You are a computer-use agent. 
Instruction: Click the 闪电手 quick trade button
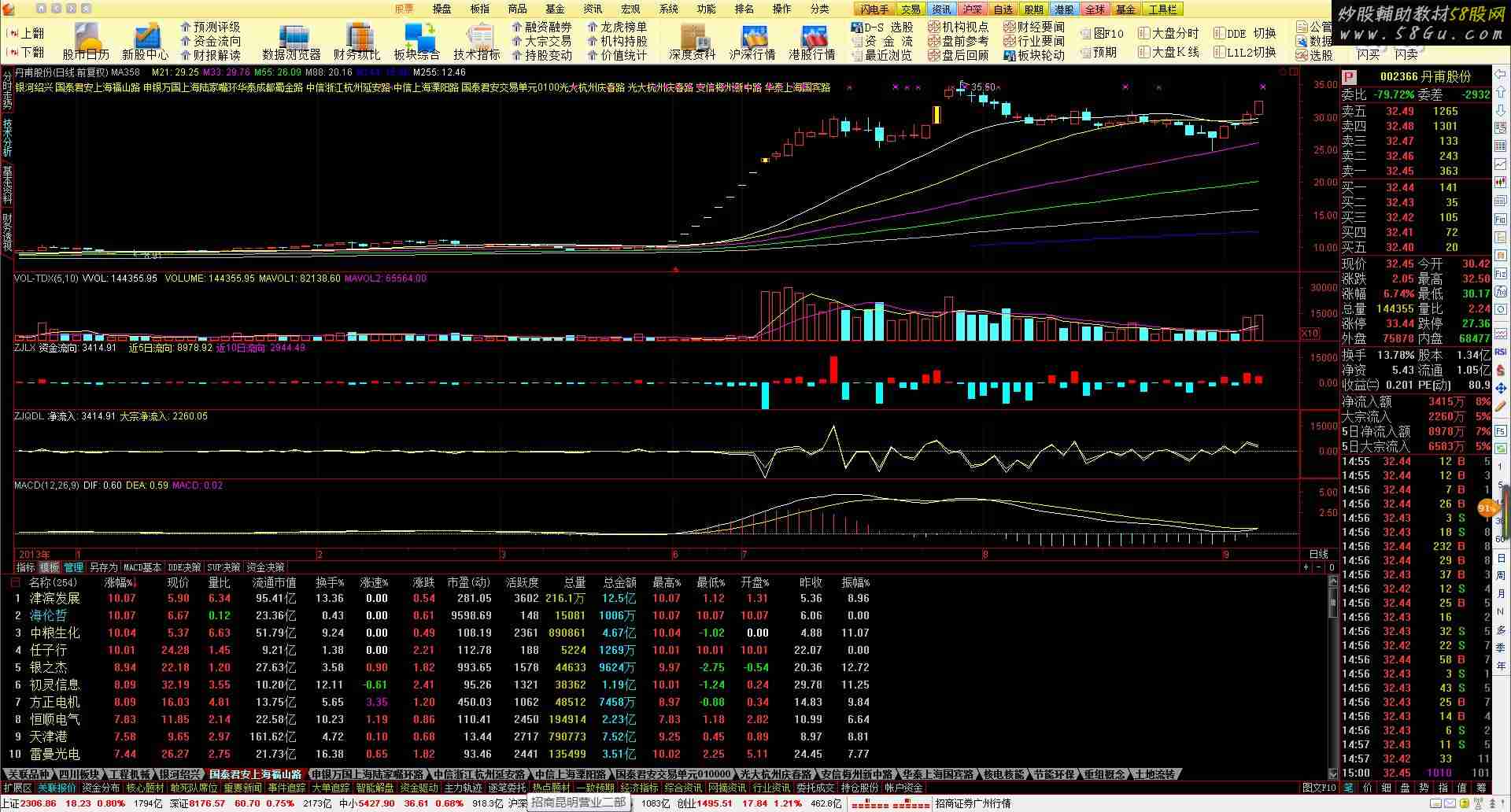click(x=874, y=9)
